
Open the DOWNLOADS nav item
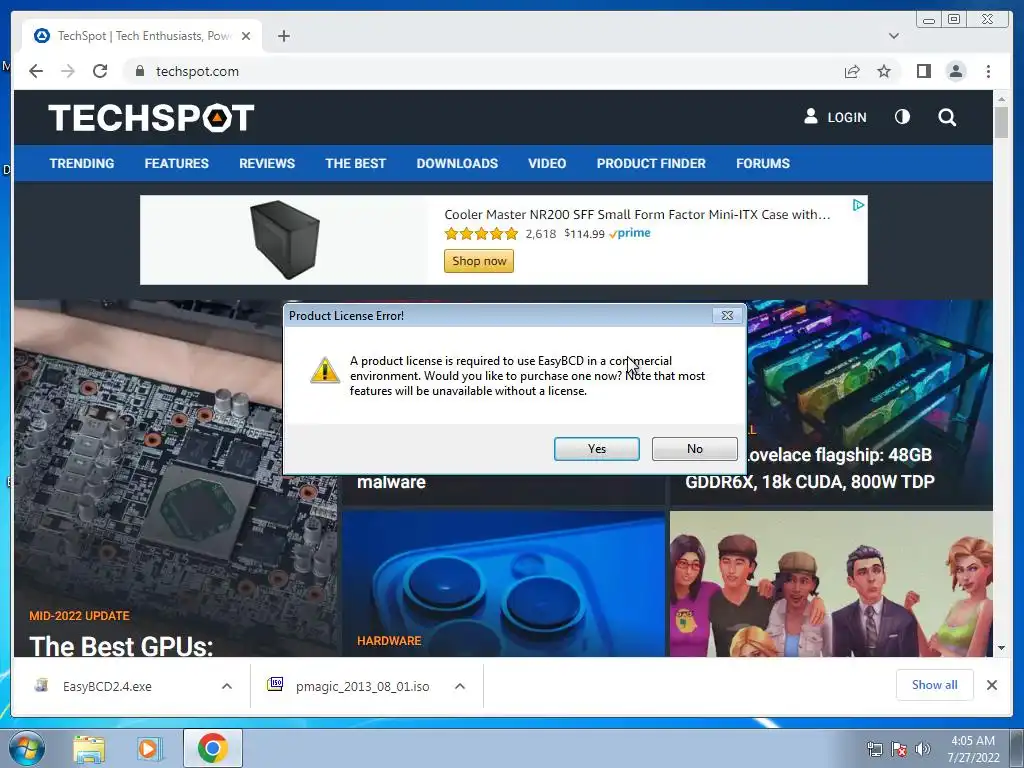pos(457,163)
